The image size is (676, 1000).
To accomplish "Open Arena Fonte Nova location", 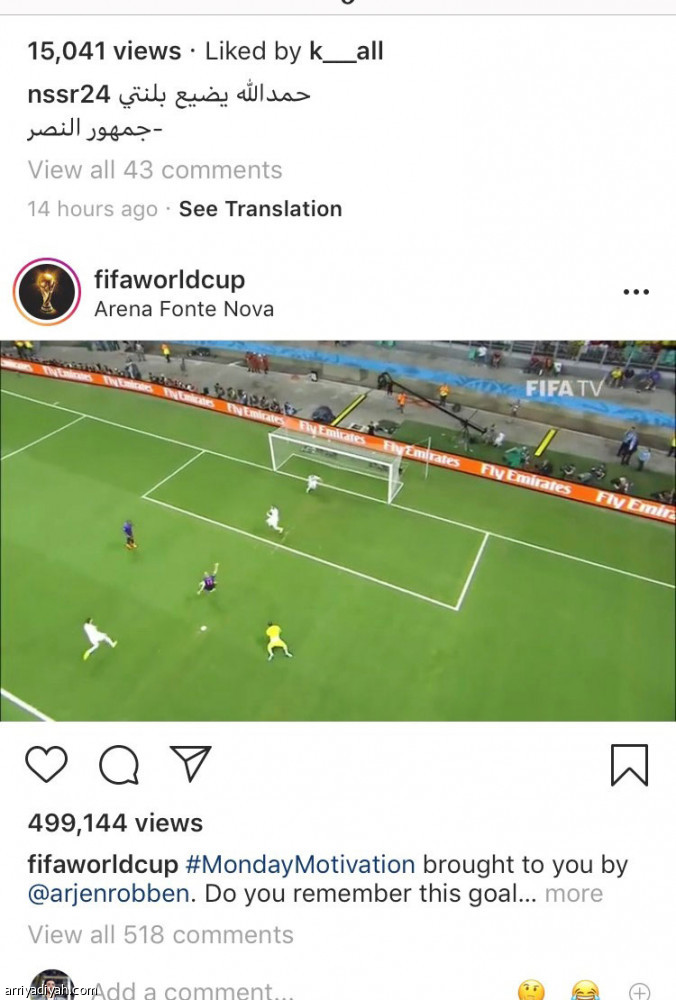I will 184,309.
